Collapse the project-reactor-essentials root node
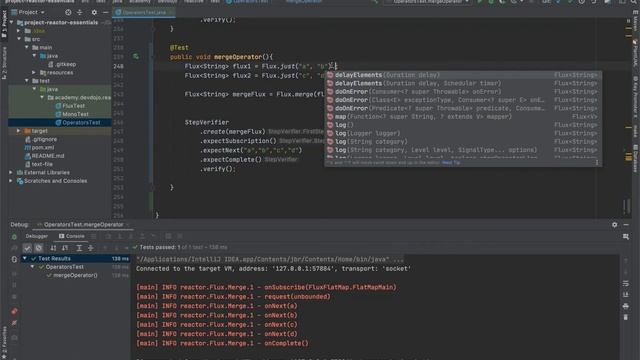This screenshot has height=360, width=640. (x=11, y=22)
